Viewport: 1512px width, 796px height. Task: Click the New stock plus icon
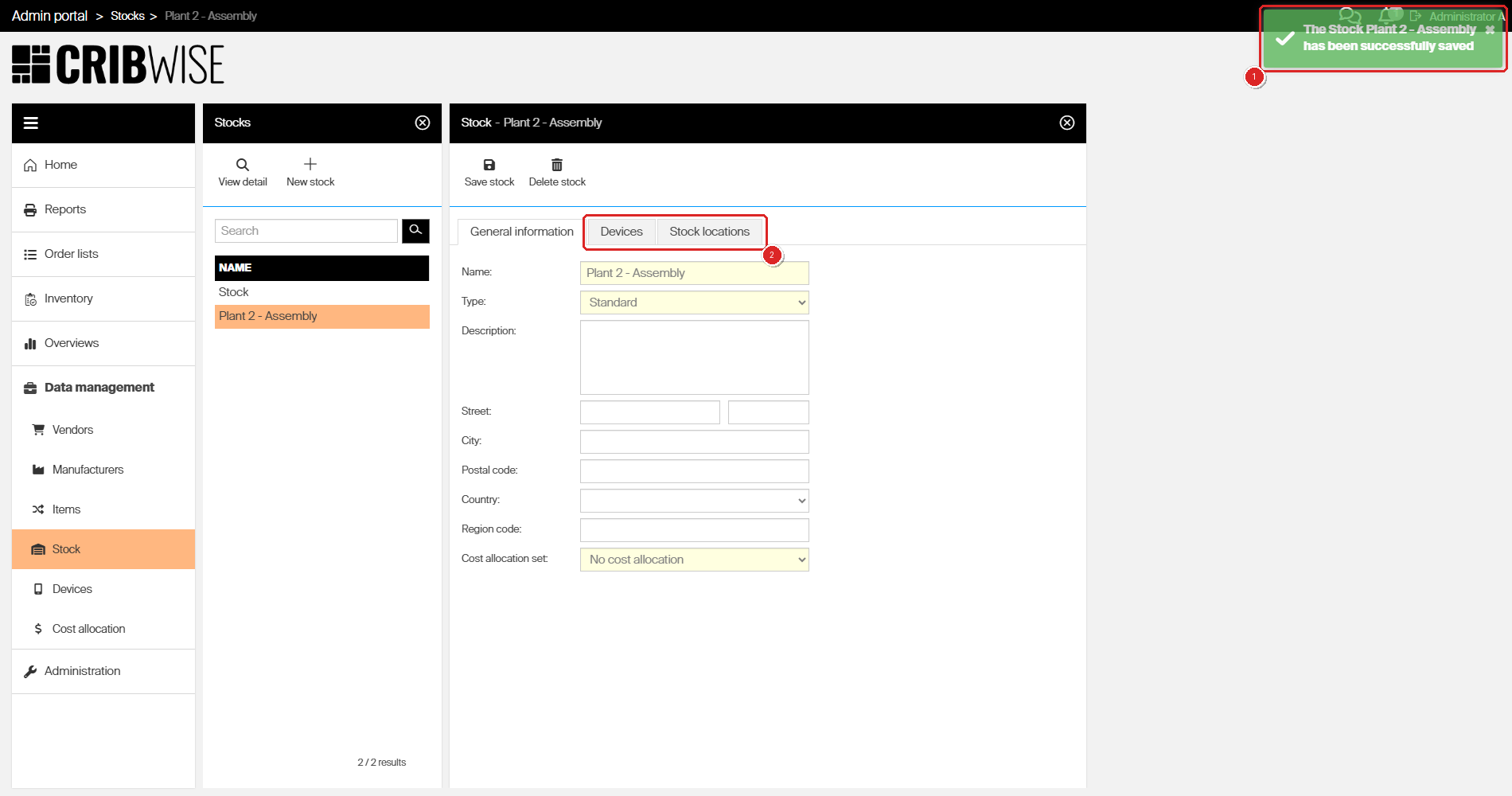pyautogui.click(x=310, y=164)
